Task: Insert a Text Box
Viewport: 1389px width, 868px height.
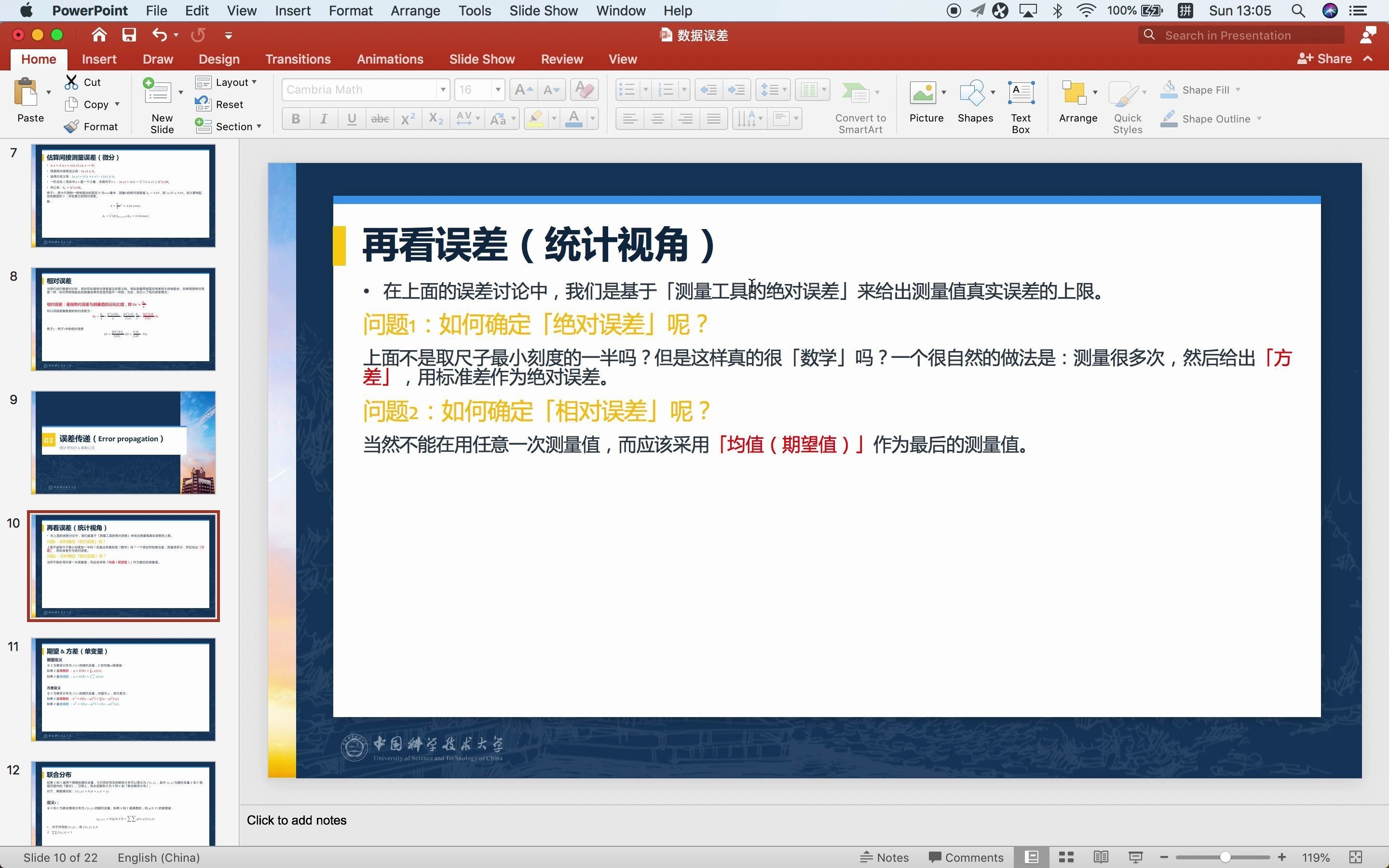Action: click(x=1021, y=106)
